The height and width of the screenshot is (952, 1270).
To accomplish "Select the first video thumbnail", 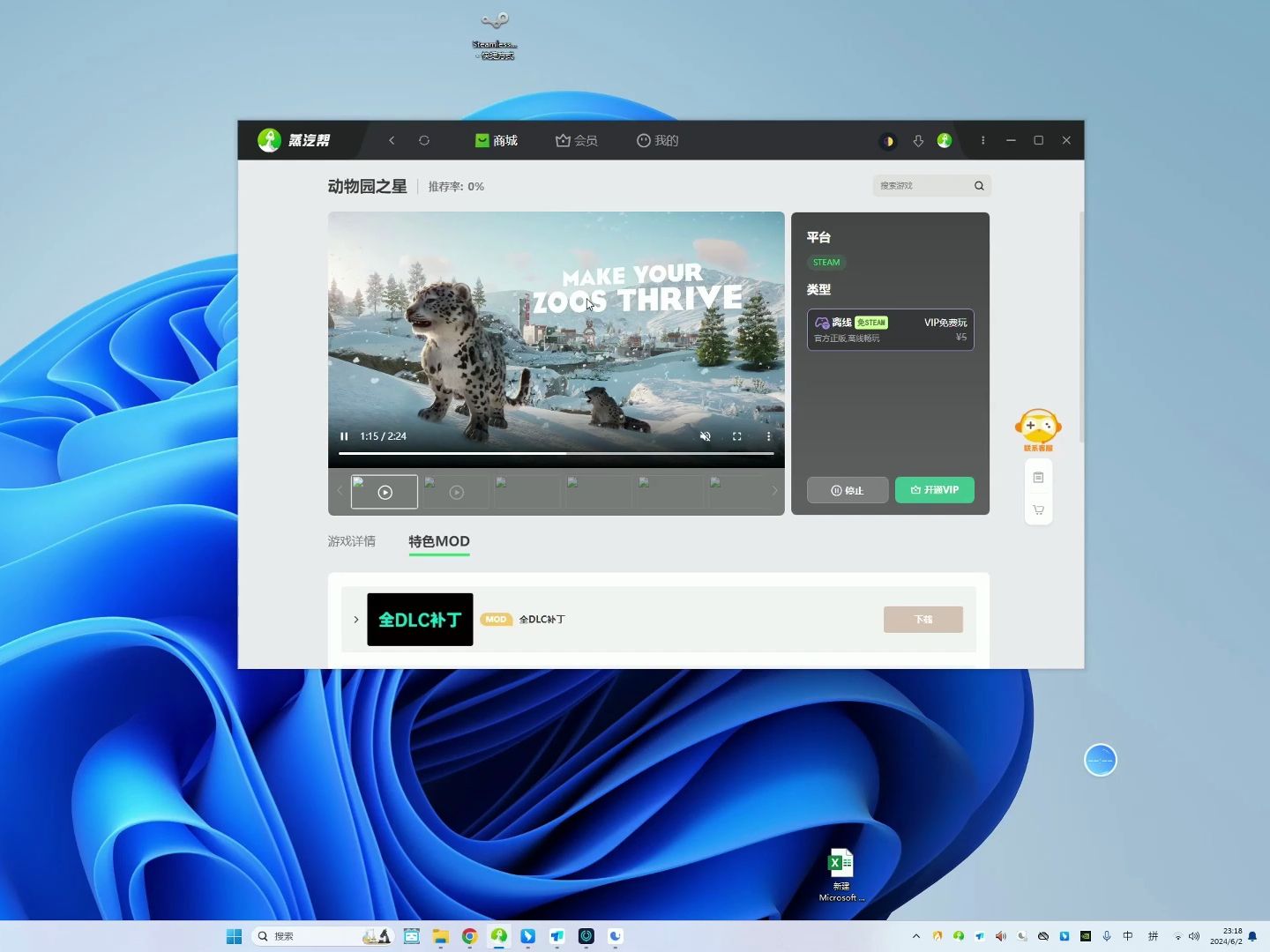I will (x=385, y=492).
